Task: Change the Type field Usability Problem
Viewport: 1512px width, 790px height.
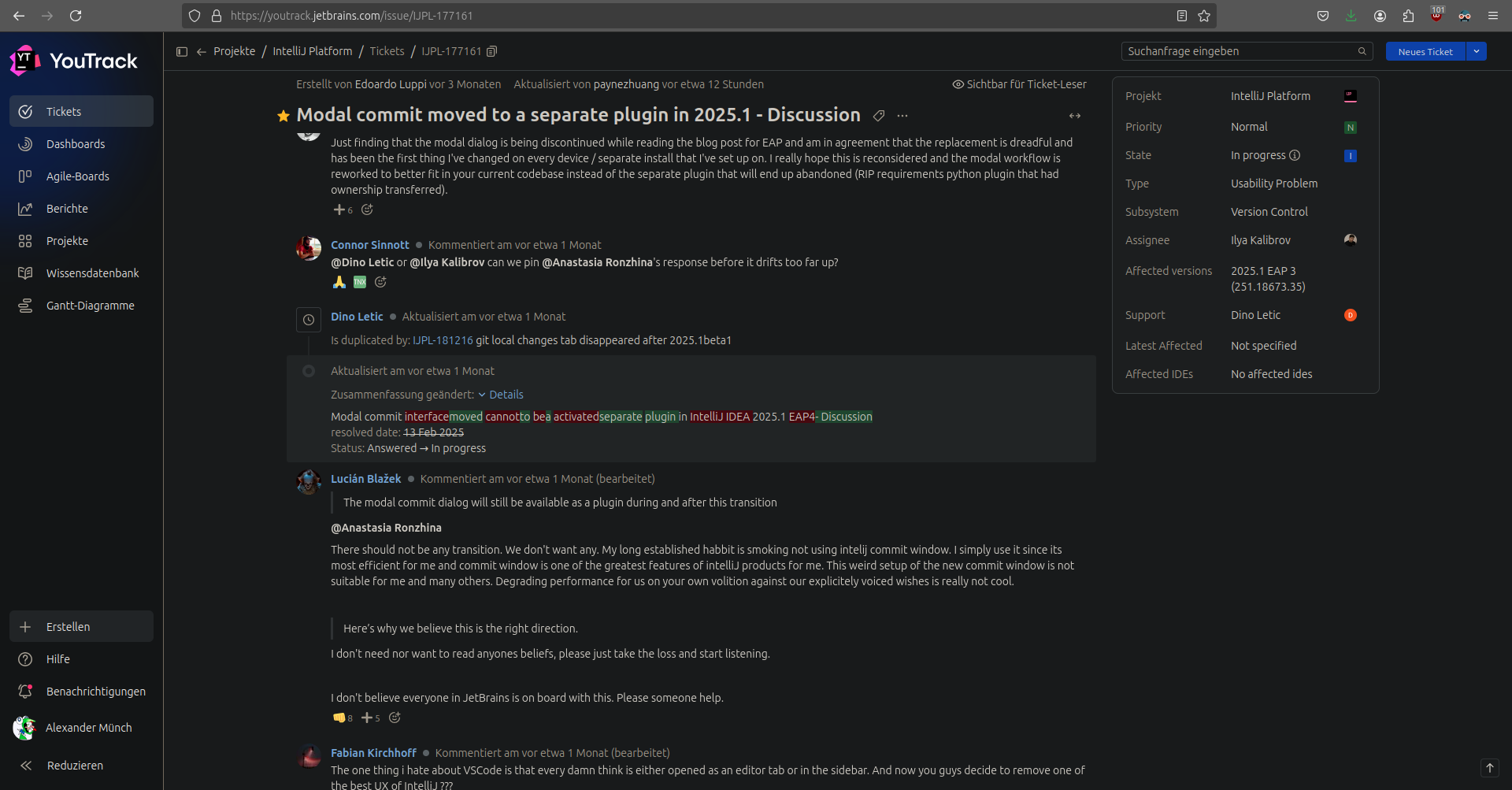Action: click(x=1274, y=184)
